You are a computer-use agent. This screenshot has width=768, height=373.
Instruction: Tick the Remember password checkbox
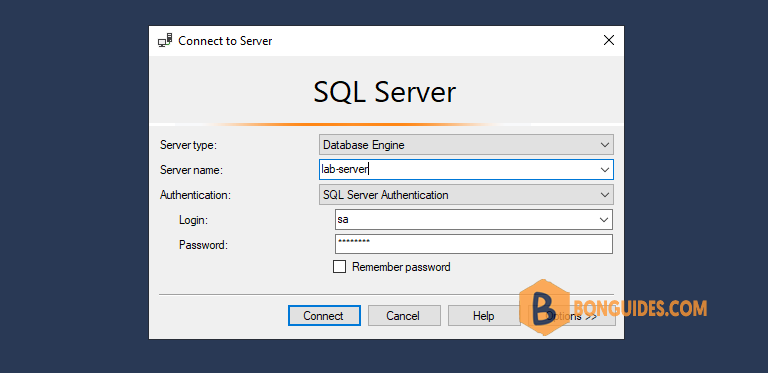pyautogui.click(x=339, y=267)
